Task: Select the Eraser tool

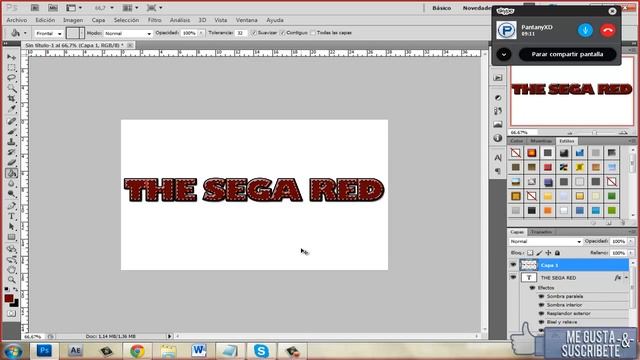Action: click(11, 162)
